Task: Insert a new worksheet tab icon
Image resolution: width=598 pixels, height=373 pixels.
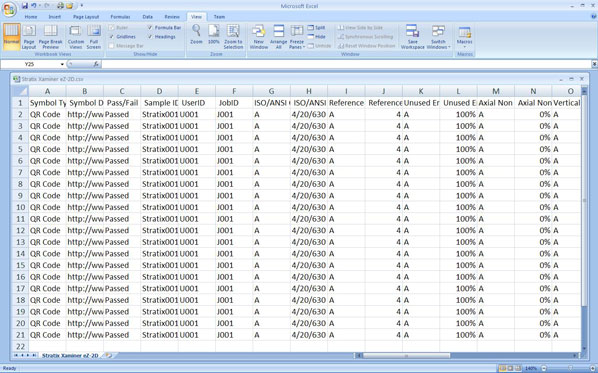Action: (109, 355)
